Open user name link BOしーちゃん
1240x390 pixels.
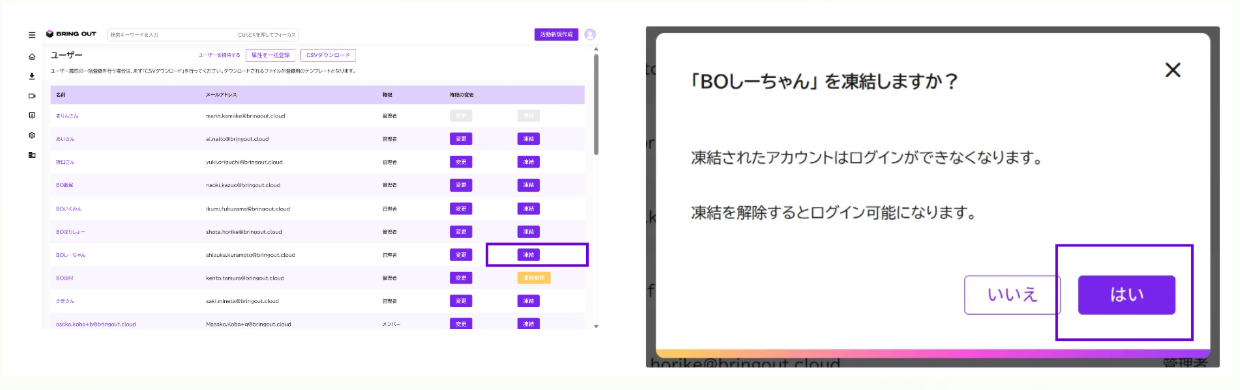point(72,254)
